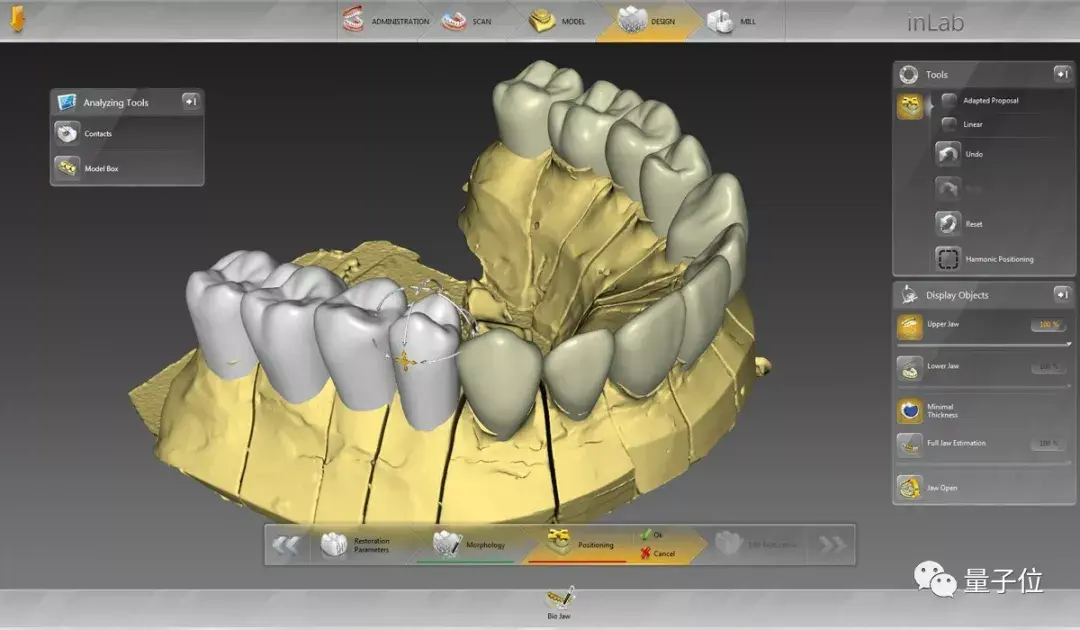Toggle Upper Jaw visibility
Image resolution: width=1080 pixels, height=630 pixels.
[x=910, y=326]
